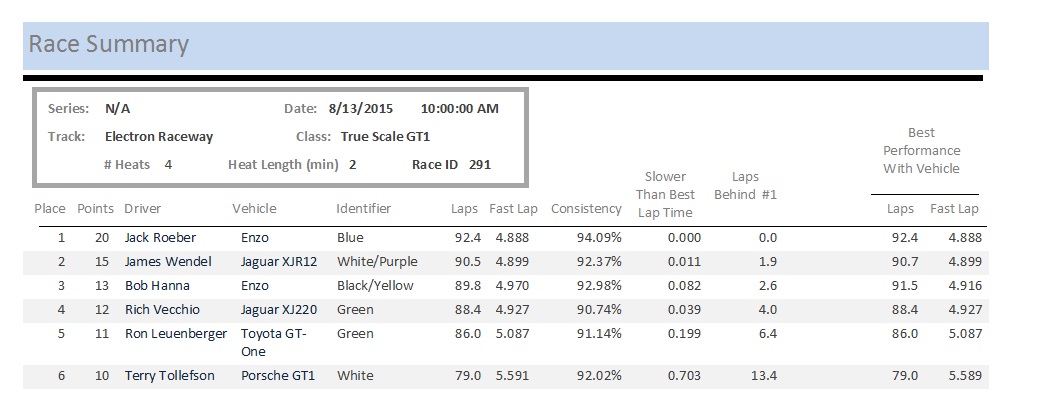
Task: Click best laps value 90.7
Action: 904,262
